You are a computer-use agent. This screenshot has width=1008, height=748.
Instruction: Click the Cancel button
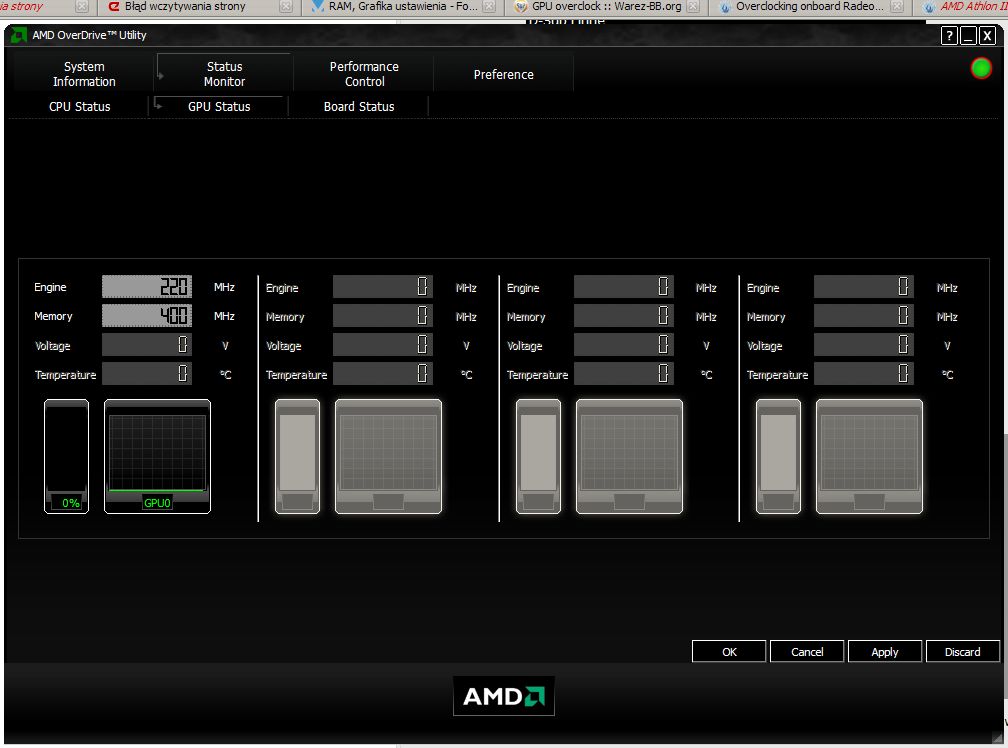click(807, 652)
